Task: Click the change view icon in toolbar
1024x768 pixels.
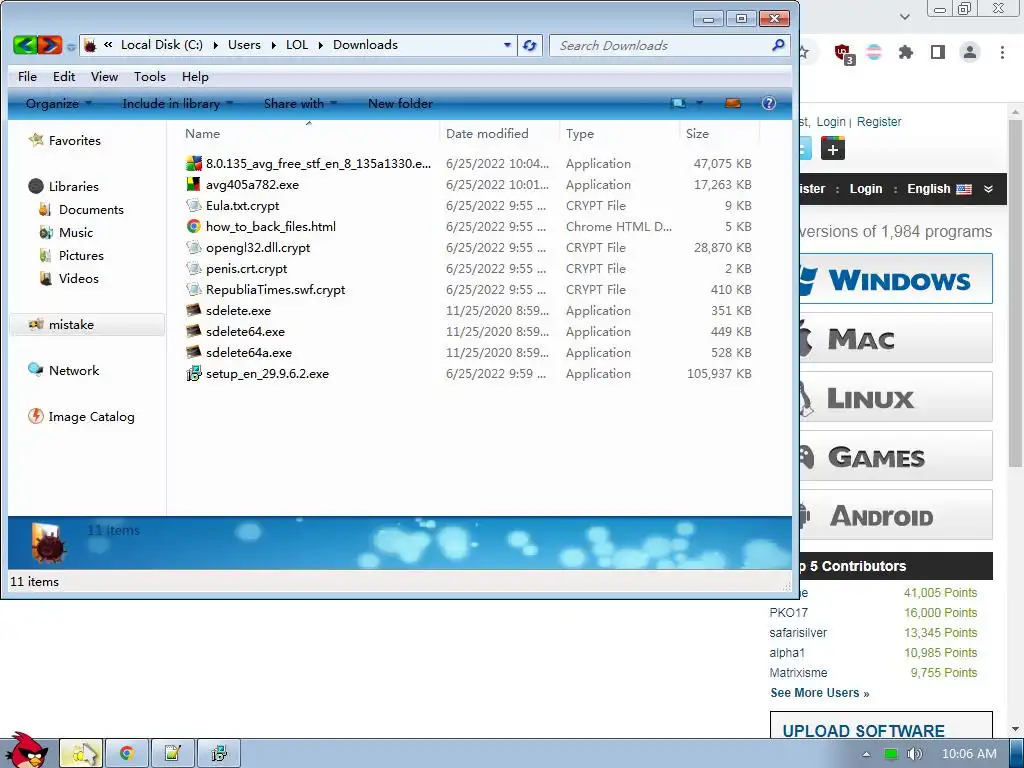Action: (x=679, y=103)
